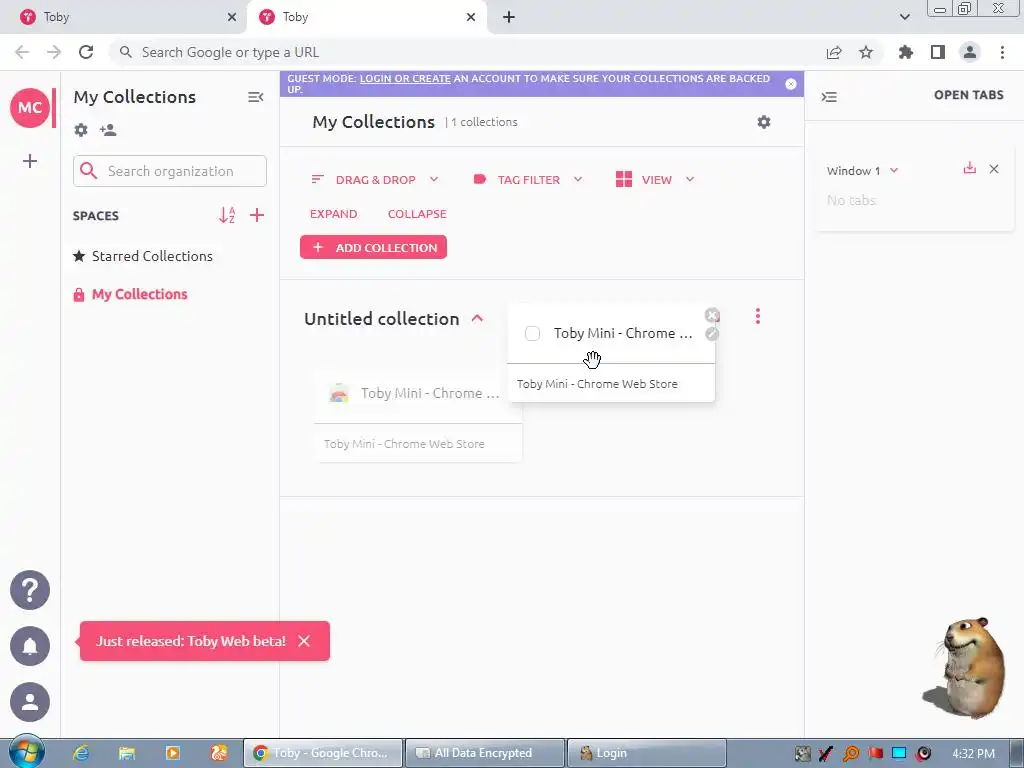1024x768 pixels.
Task: Save Window 1 session icon
Action: pos(970,168)
